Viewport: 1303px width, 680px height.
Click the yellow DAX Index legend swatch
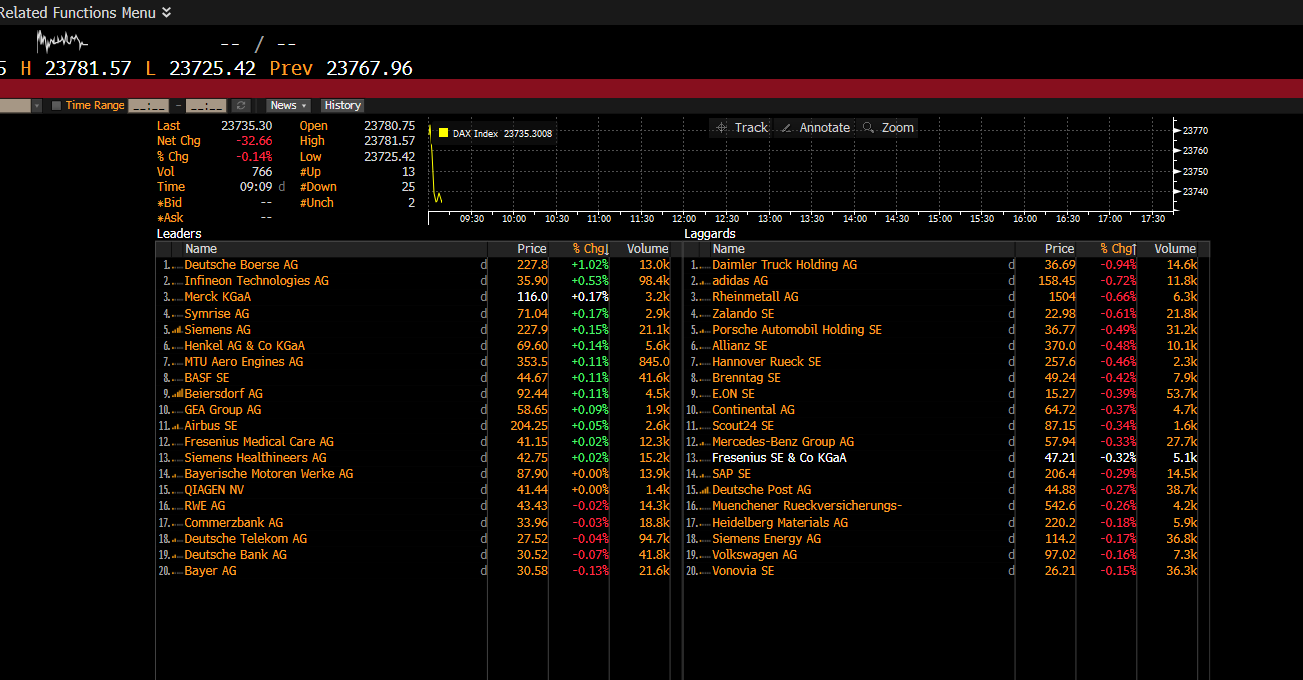[x=443, y=133]
